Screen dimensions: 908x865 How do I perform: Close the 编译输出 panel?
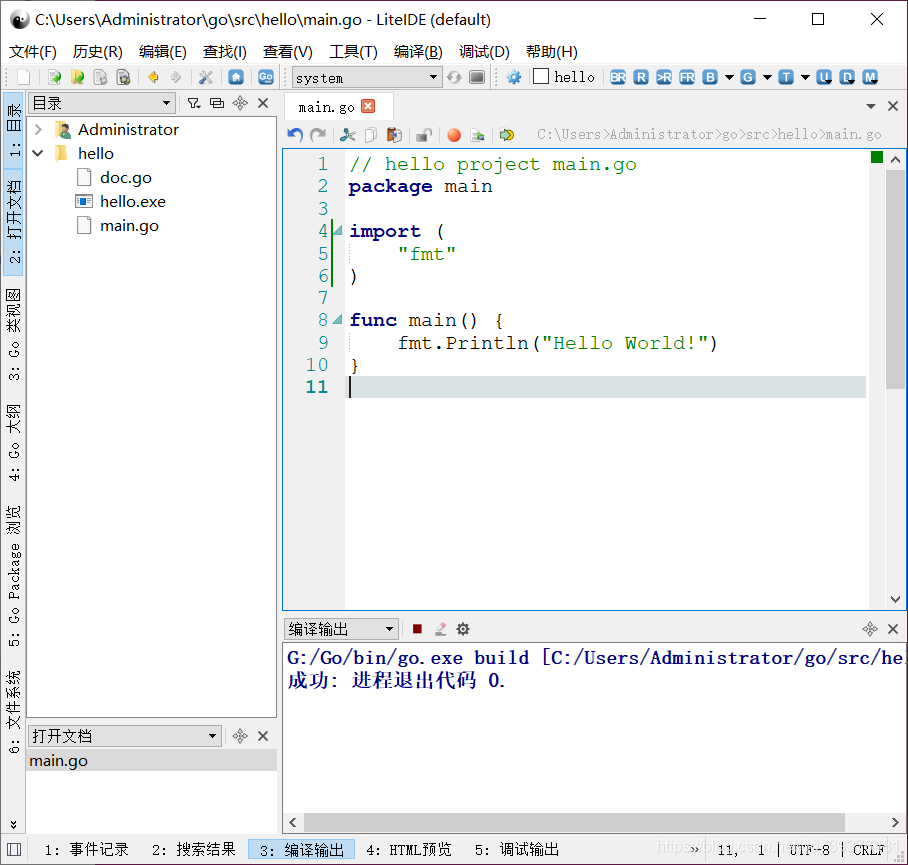click(893, 629)
